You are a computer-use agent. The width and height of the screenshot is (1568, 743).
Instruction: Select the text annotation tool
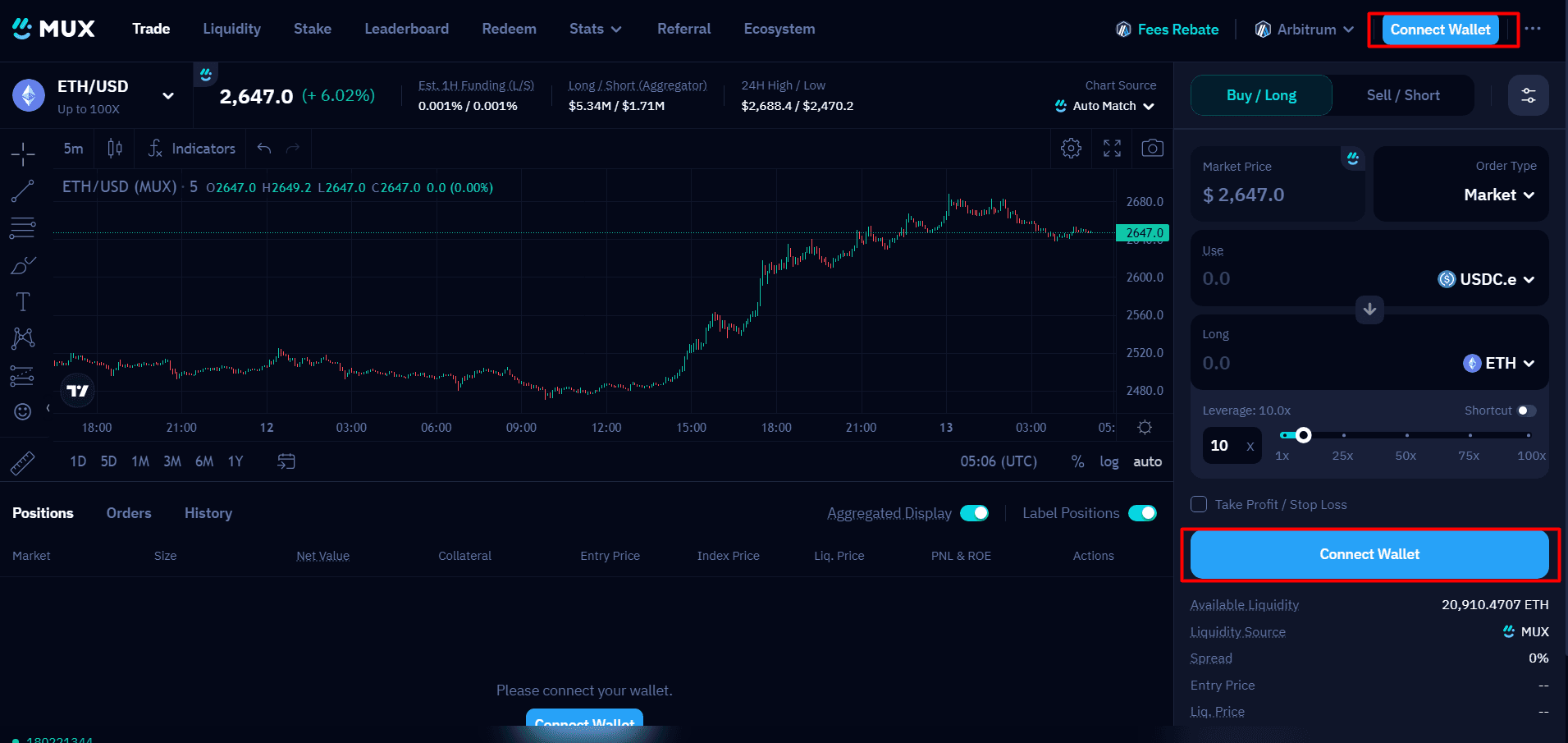(23, 302)
